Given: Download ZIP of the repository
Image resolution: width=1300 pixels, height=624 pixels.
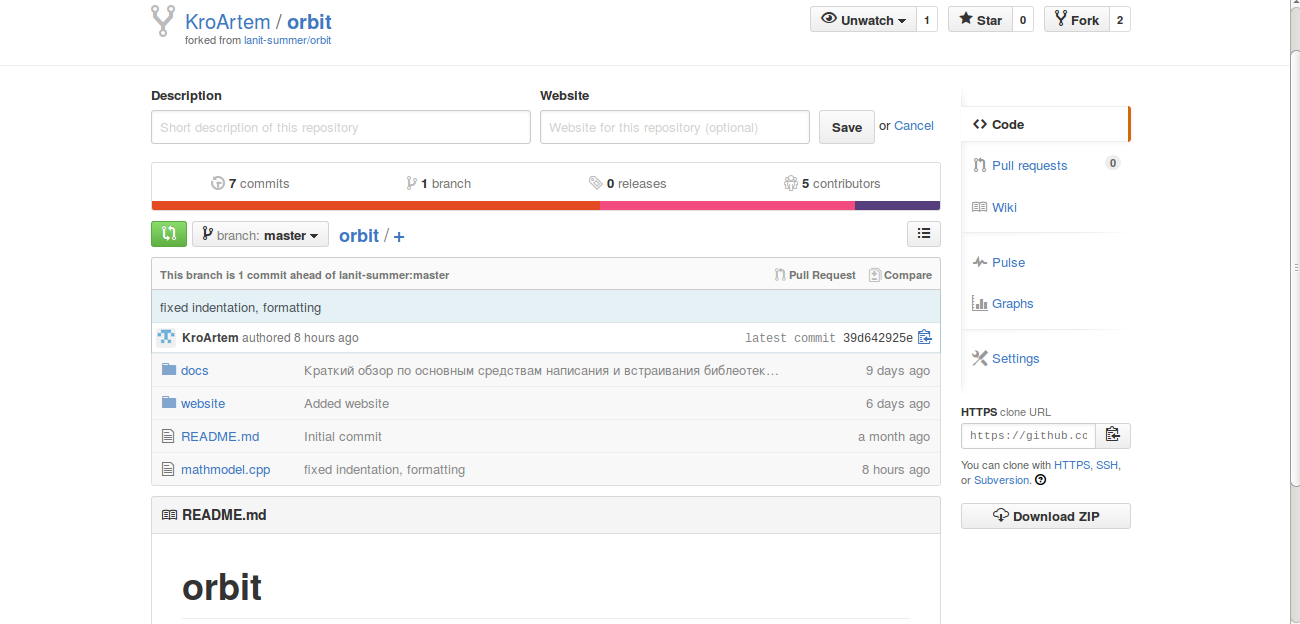Looking at the screenshot, I should coord(1045,516).
